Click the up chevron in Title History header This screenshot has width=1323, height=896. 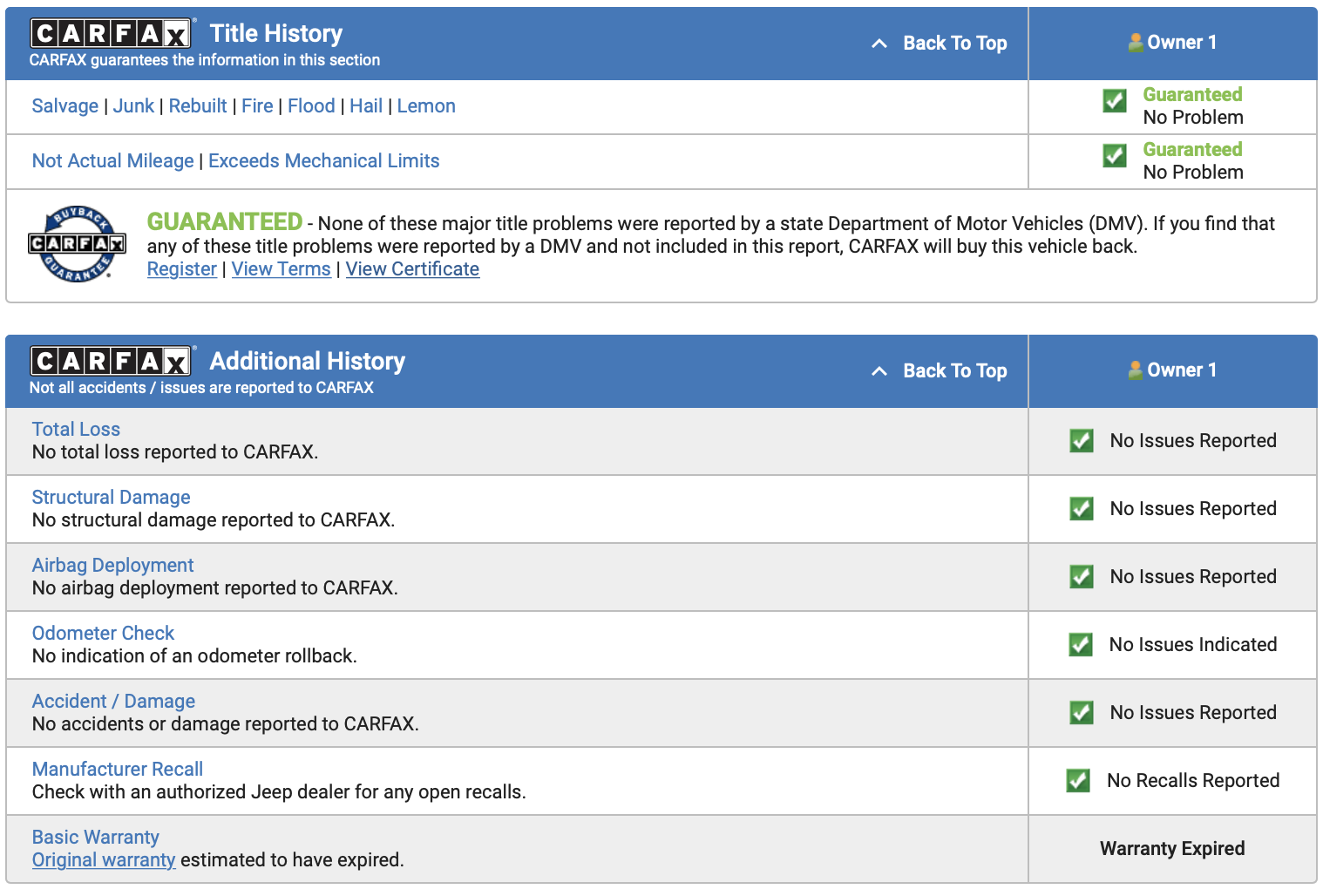879,44
